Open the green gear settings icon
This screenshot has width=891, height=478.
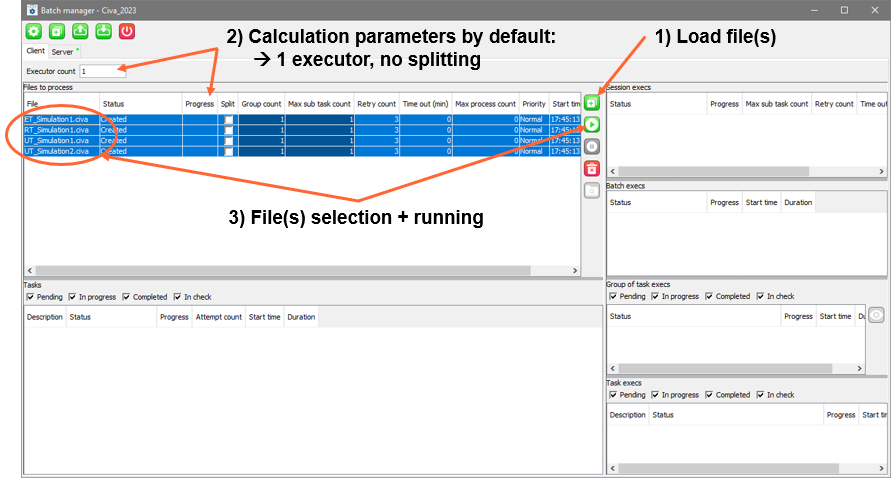coord(33,31)
